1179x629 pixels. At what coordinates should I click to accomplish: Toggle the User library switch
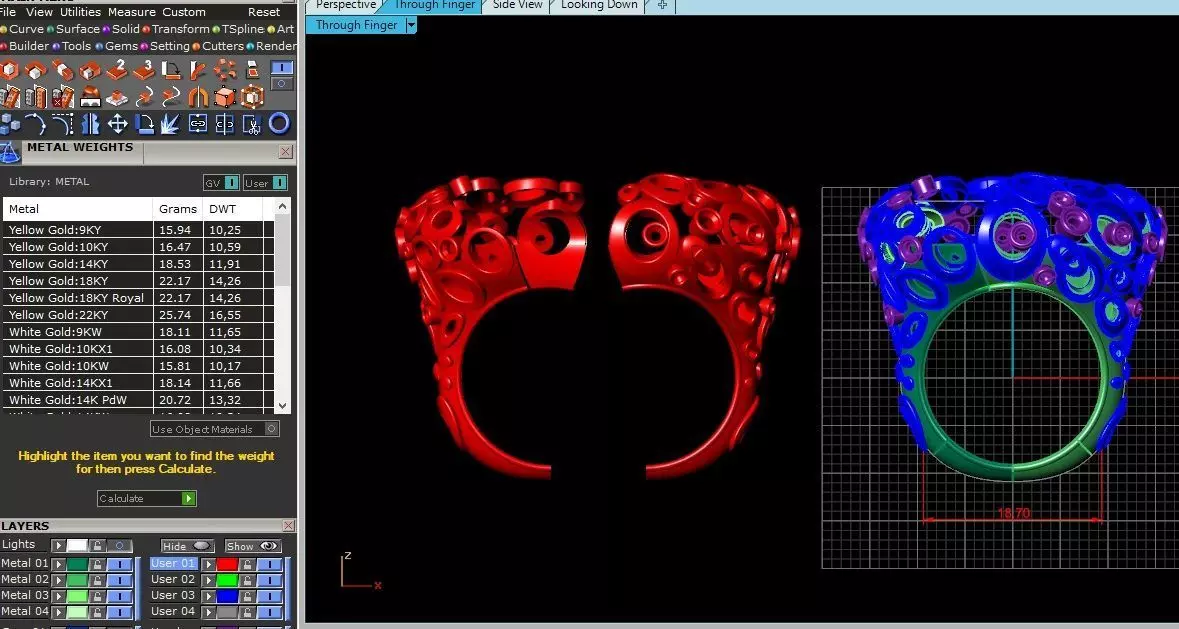[279, 183]
